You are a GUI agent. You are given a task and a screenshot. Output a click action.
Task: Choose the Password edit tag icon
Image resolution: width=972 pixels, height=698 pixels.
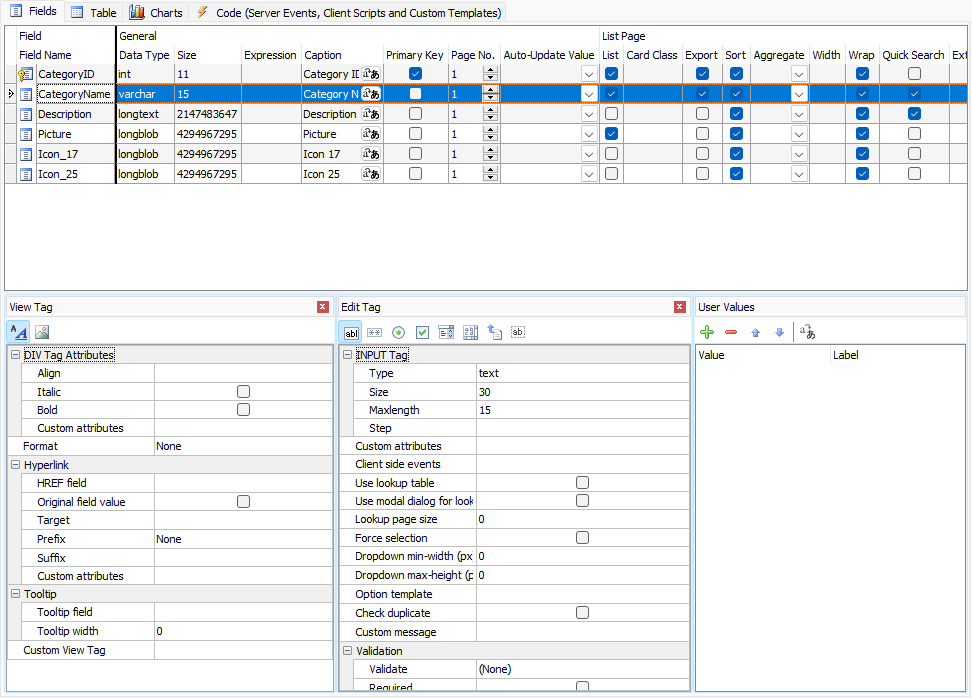point(374,332)
